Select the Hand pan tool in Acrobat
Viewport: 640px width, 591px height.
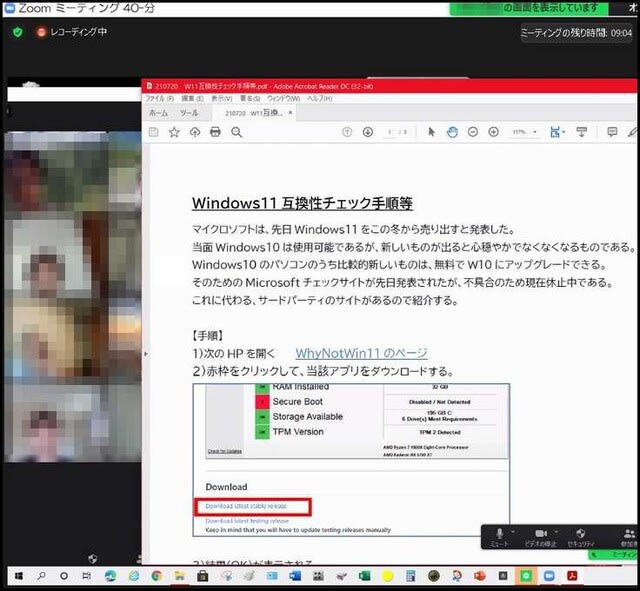(x=452, y=132)
